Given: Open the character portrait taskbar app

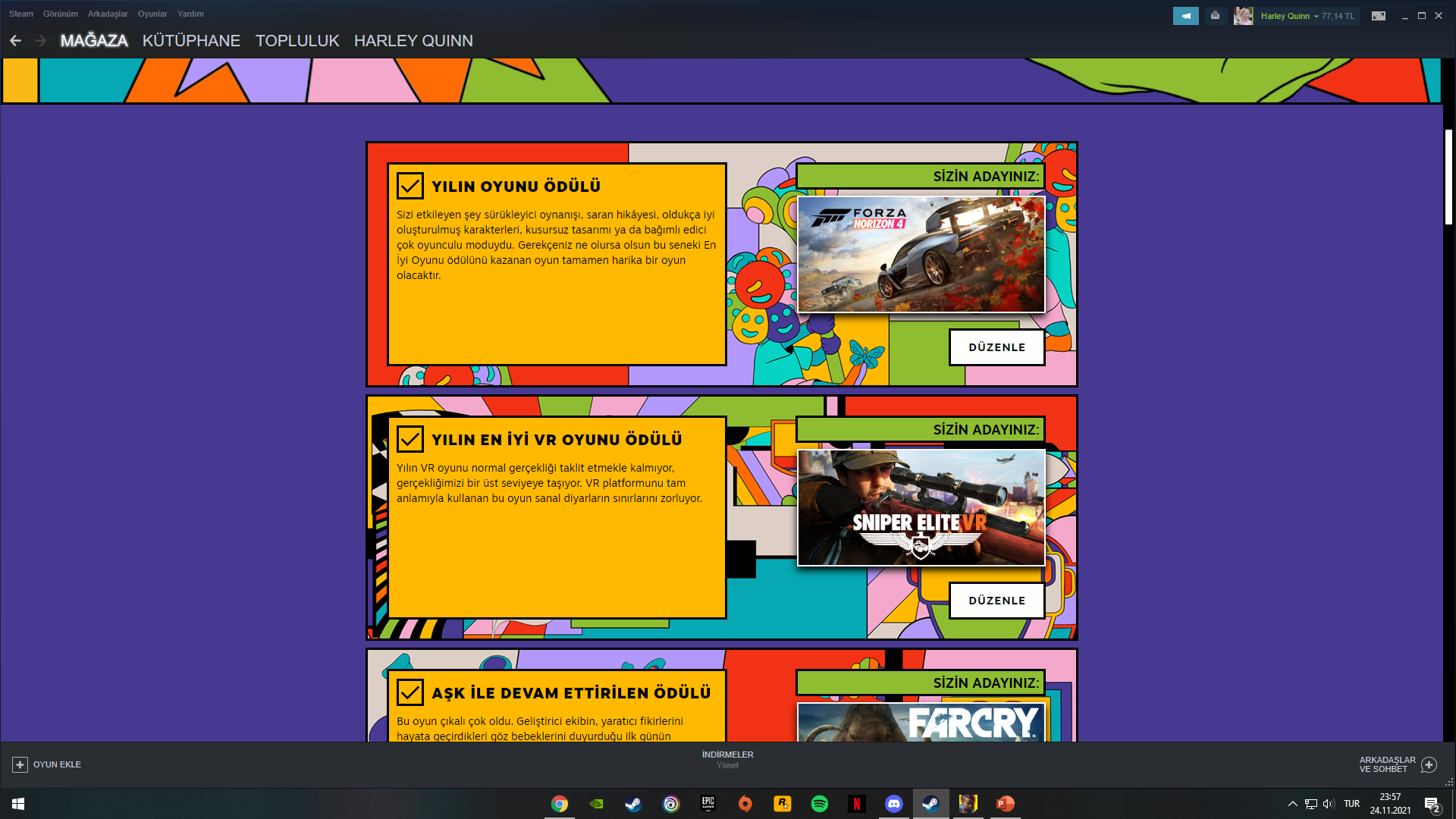Looking at the screenshot, I should pos(968,804).
